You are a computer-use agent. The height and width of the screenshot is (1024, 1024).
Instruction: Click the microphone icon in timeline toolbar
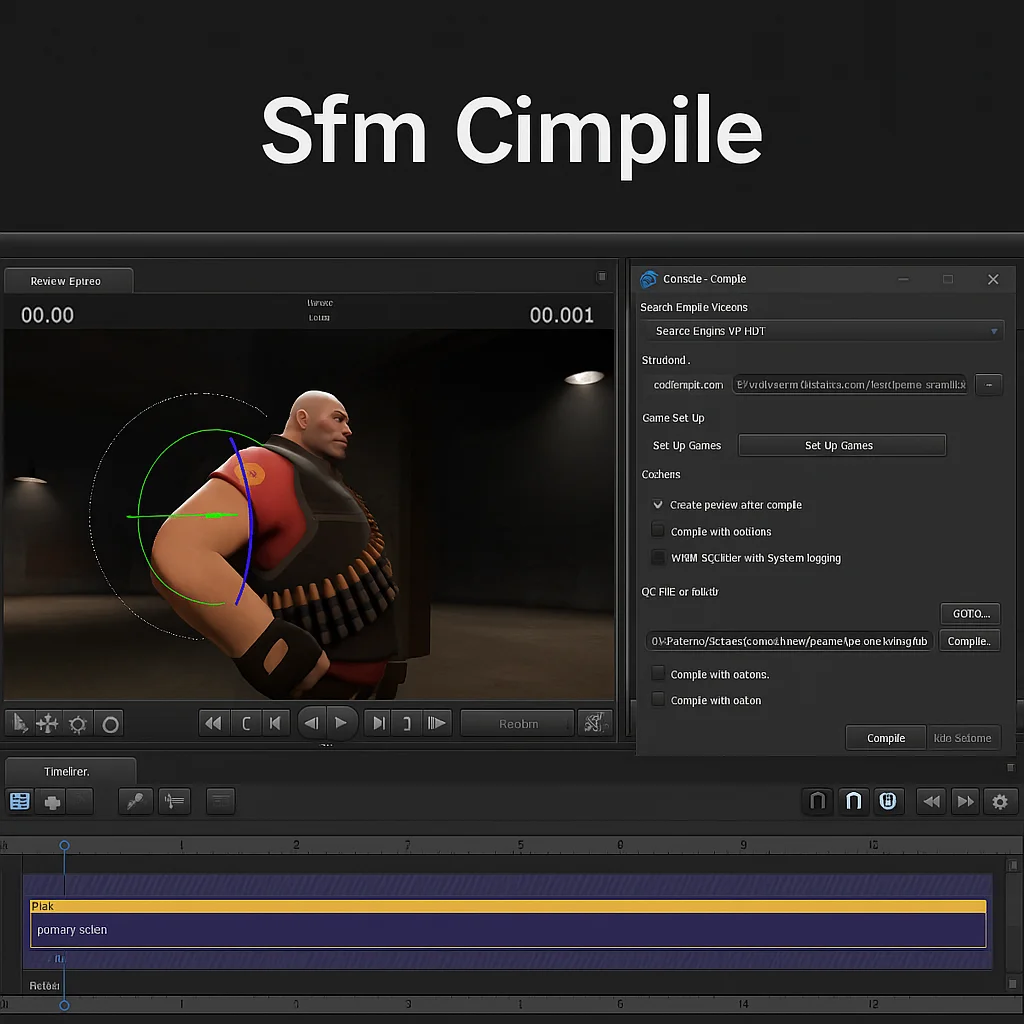point(135,801)
